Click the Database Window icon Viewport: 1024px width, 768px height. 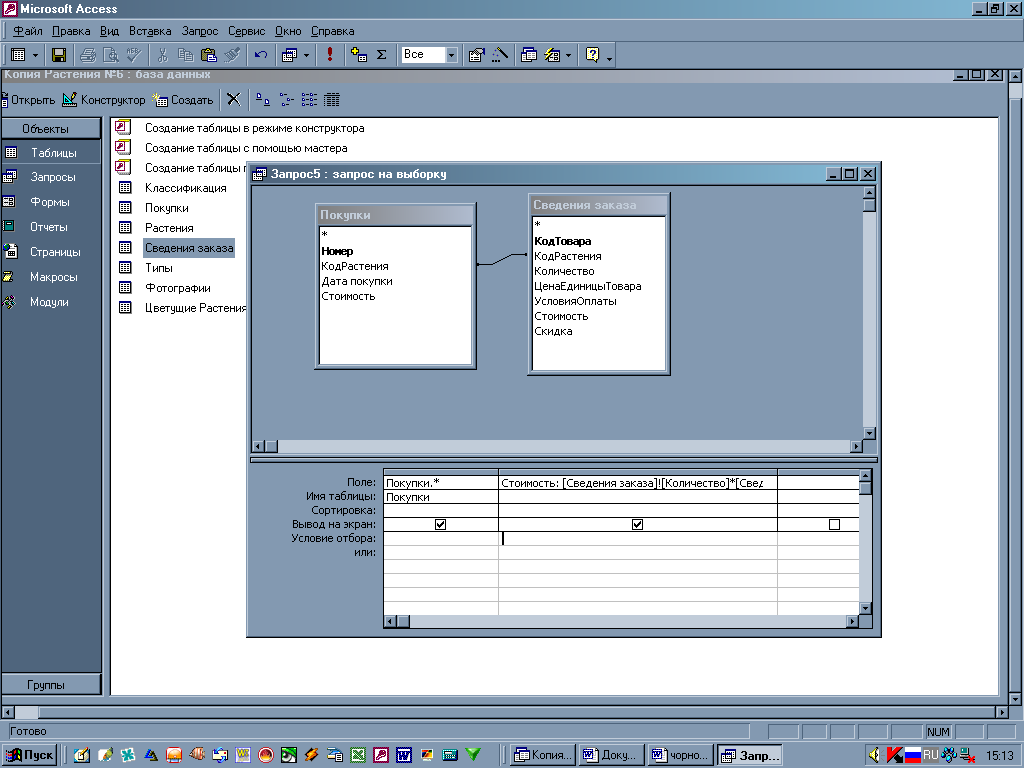[x=529, y=55]
